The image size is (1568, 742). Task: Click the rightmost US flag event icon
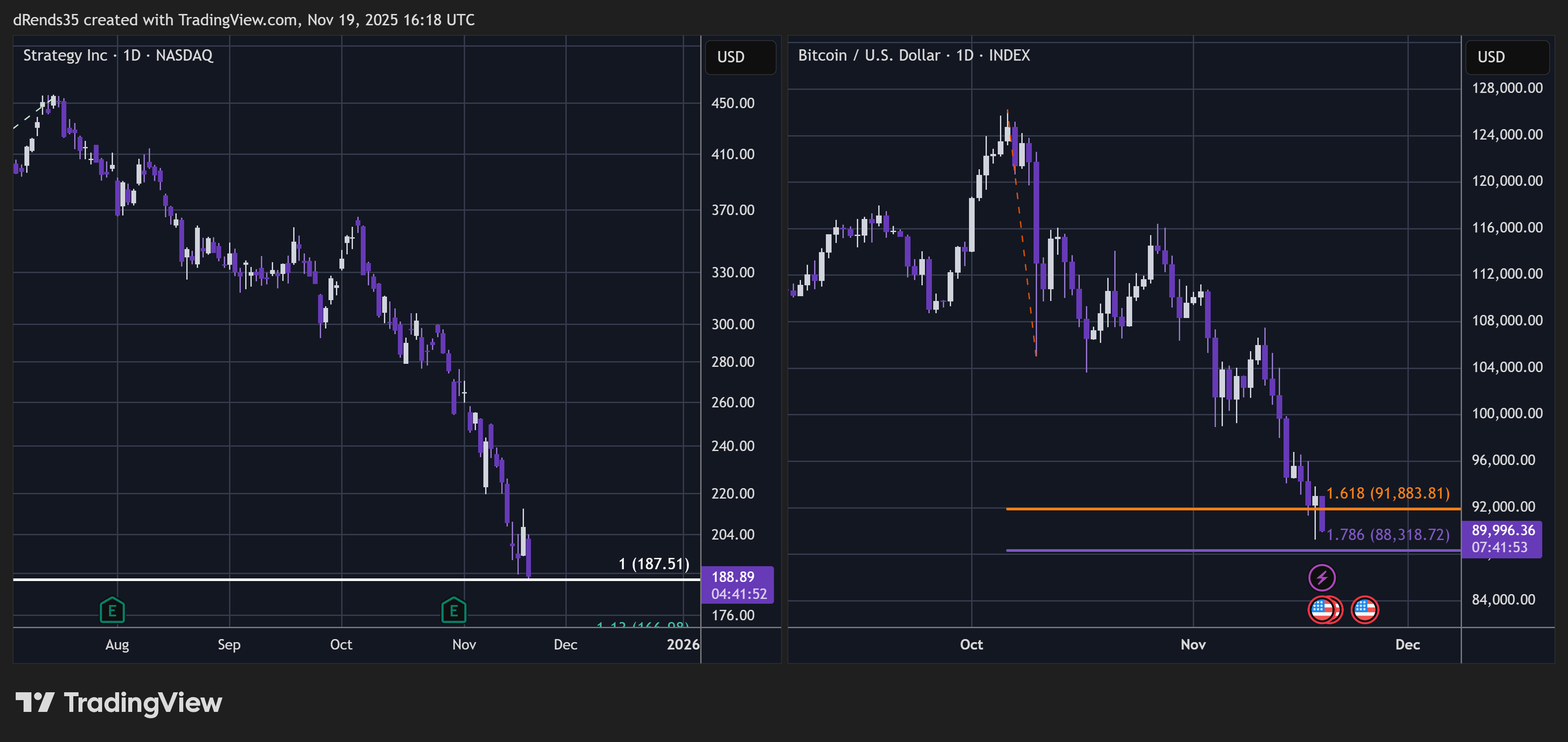pyautogui.click(x=1364, y=609)
